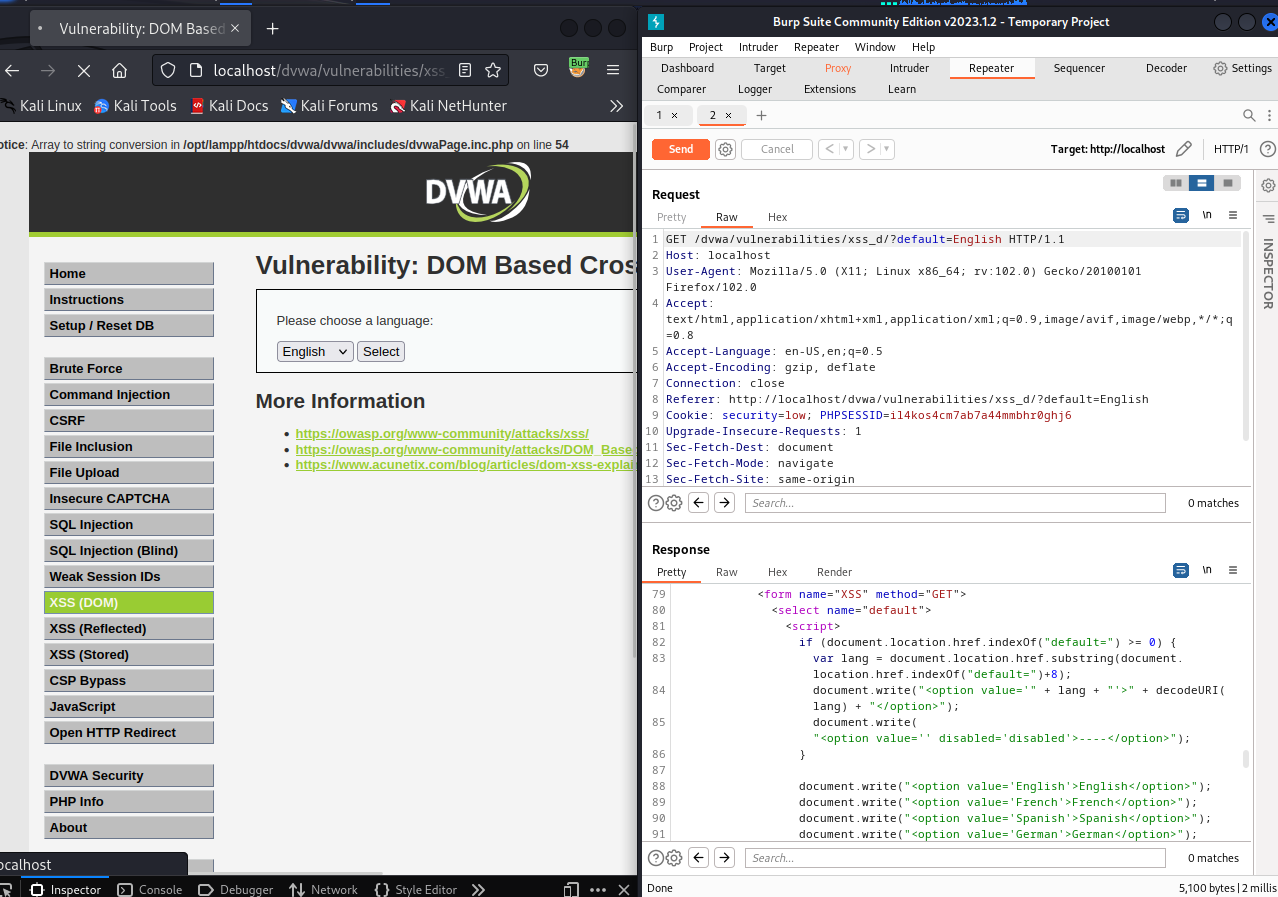This screenshot has width=1278, height=897.
Task: Click request search field
Action: tap(955, 503)
